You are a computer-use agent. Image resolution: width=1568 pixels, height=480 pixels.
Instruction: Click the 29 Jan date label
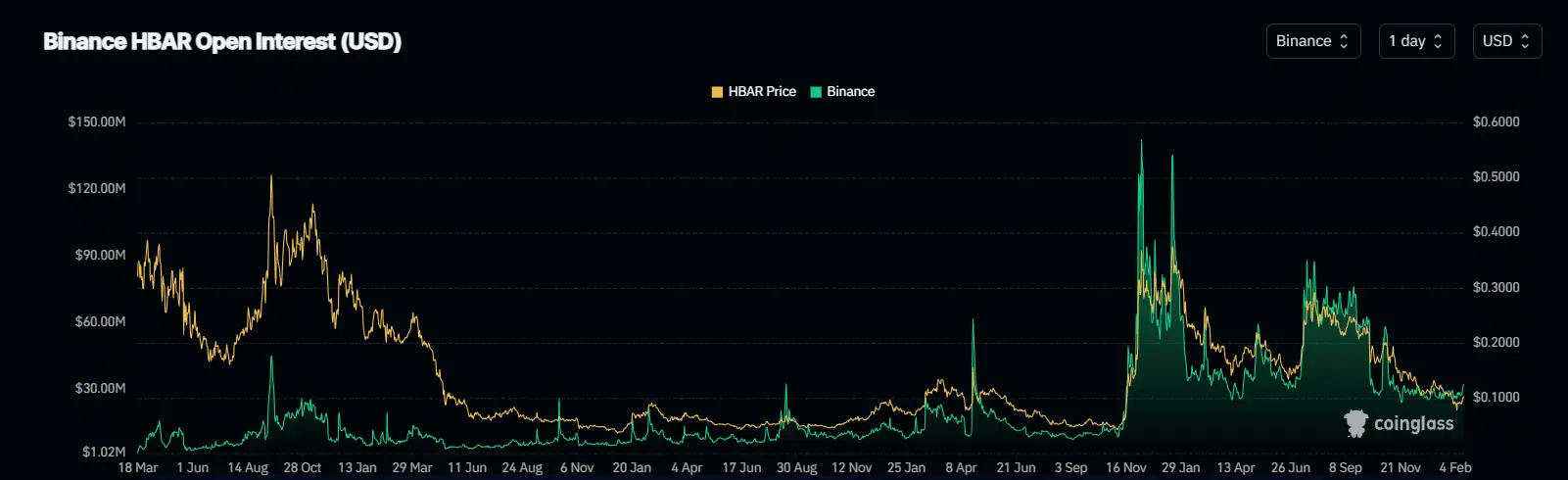pos(1180,467)
